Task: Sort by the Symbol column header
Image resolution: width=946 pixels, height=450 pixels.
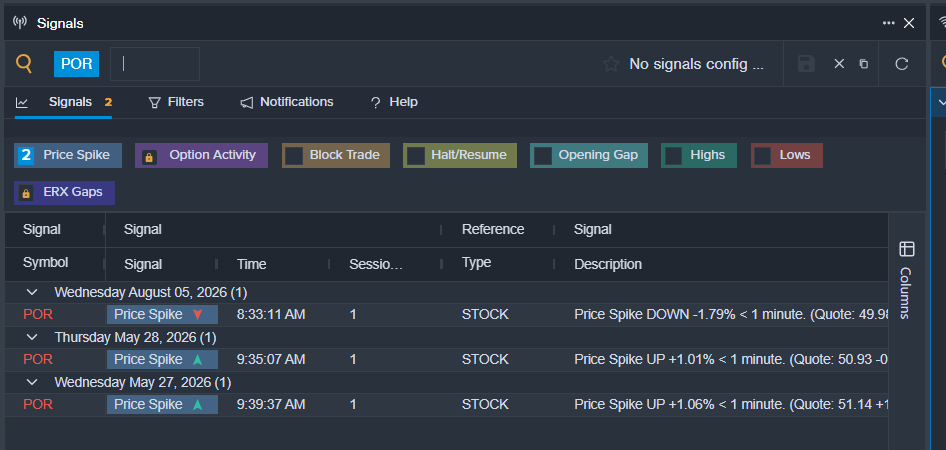Action: (45, 263)
